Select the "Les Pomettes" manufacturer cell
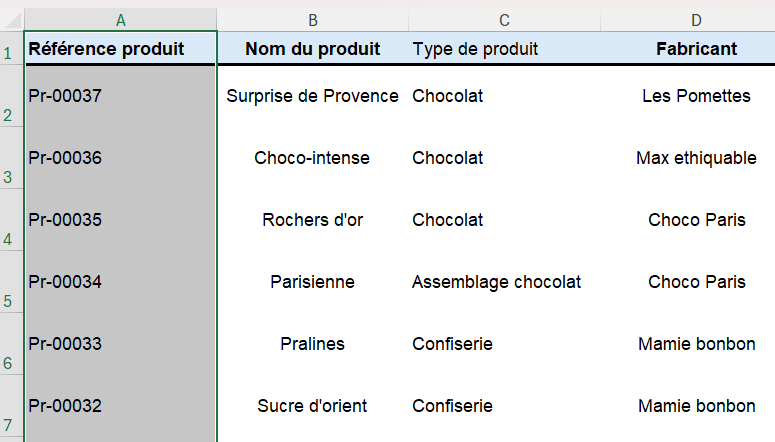The width and height of the screenshot is (775, 442). 696,96
